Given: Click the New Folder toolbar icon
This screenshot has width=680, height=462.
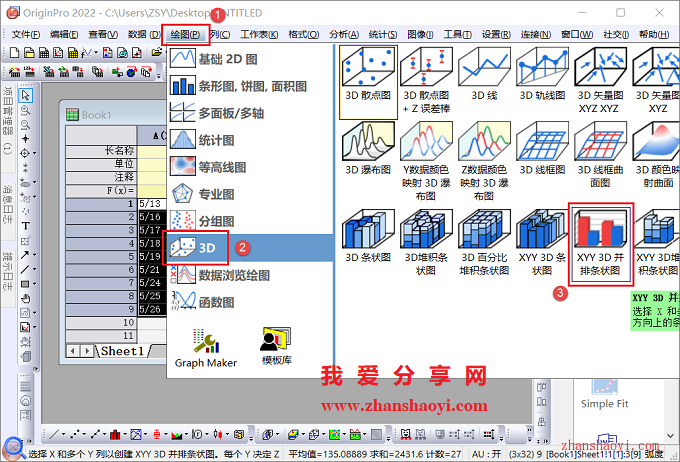Looking at the screenshot, I should [x=29, y=53].
